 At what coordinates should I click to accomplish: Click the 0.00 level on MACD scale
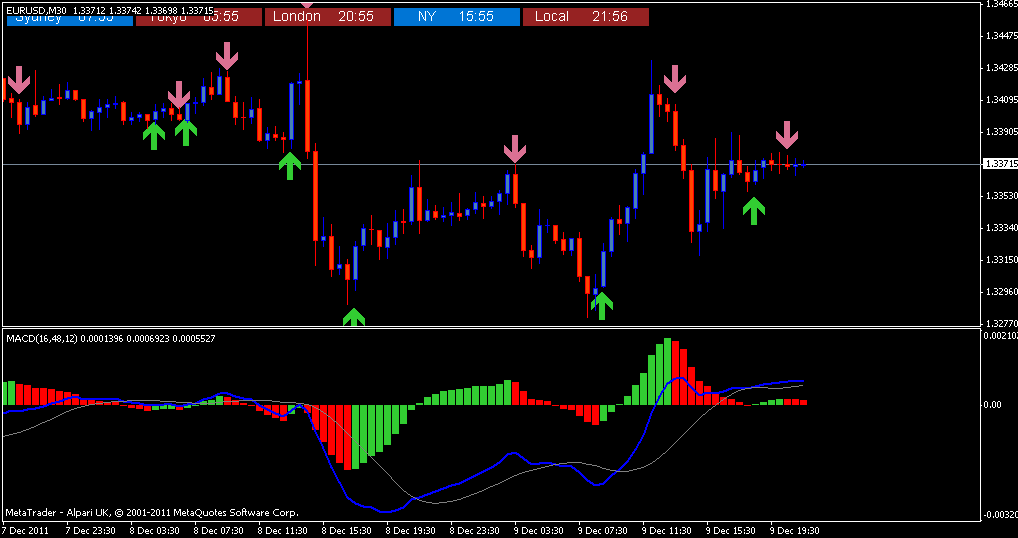tap(994, 405)
